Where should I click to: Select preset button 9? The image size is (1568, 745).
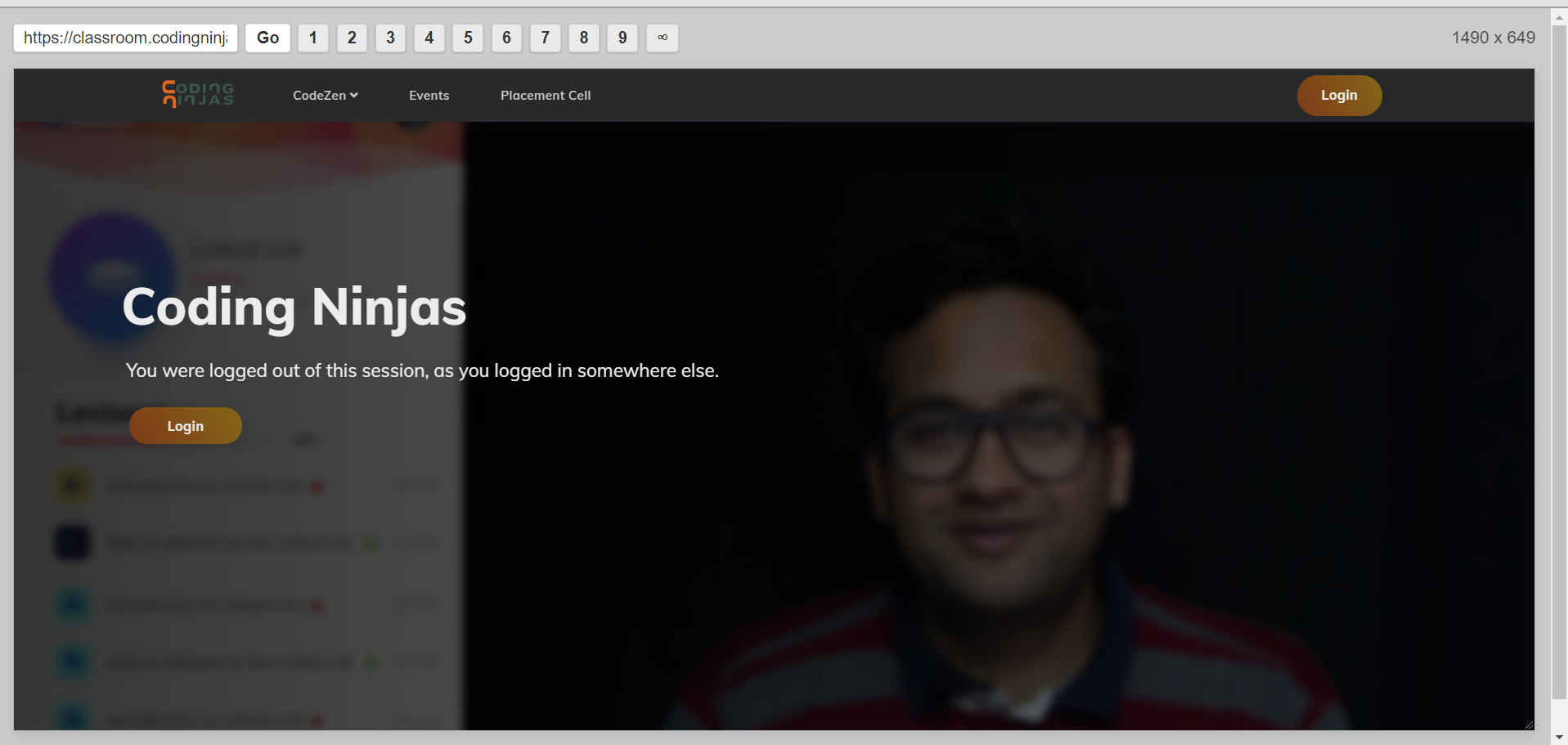coord(622,38)
